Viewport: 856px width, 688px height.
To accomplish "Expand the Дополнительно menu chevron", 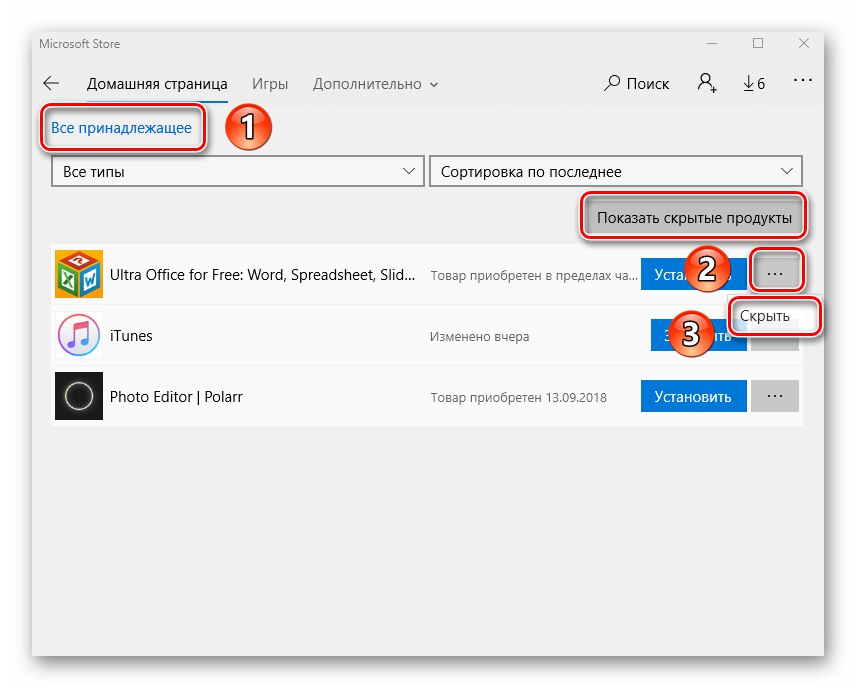I will coord(434,84).
